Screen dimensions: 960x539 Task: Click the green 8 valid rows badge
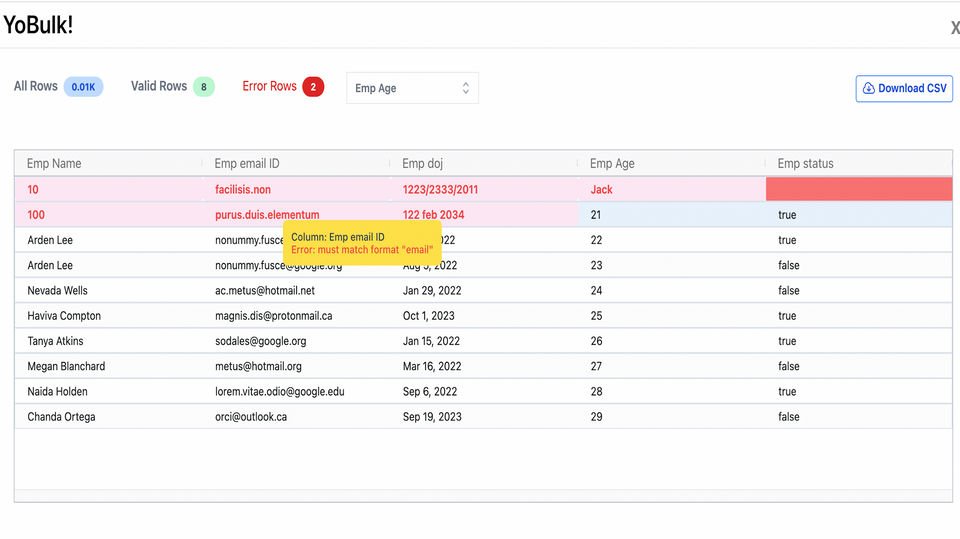tap(204, 87)
